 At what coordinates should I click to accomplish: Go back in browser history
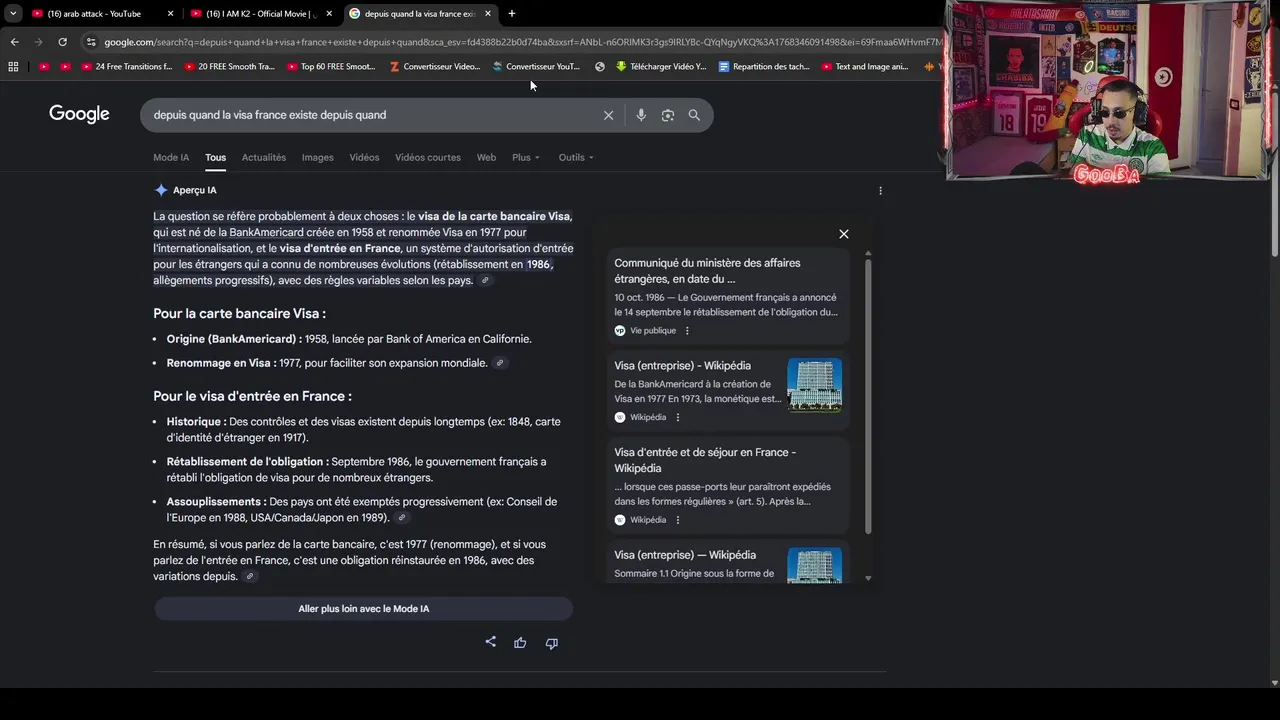click(14, 42)
